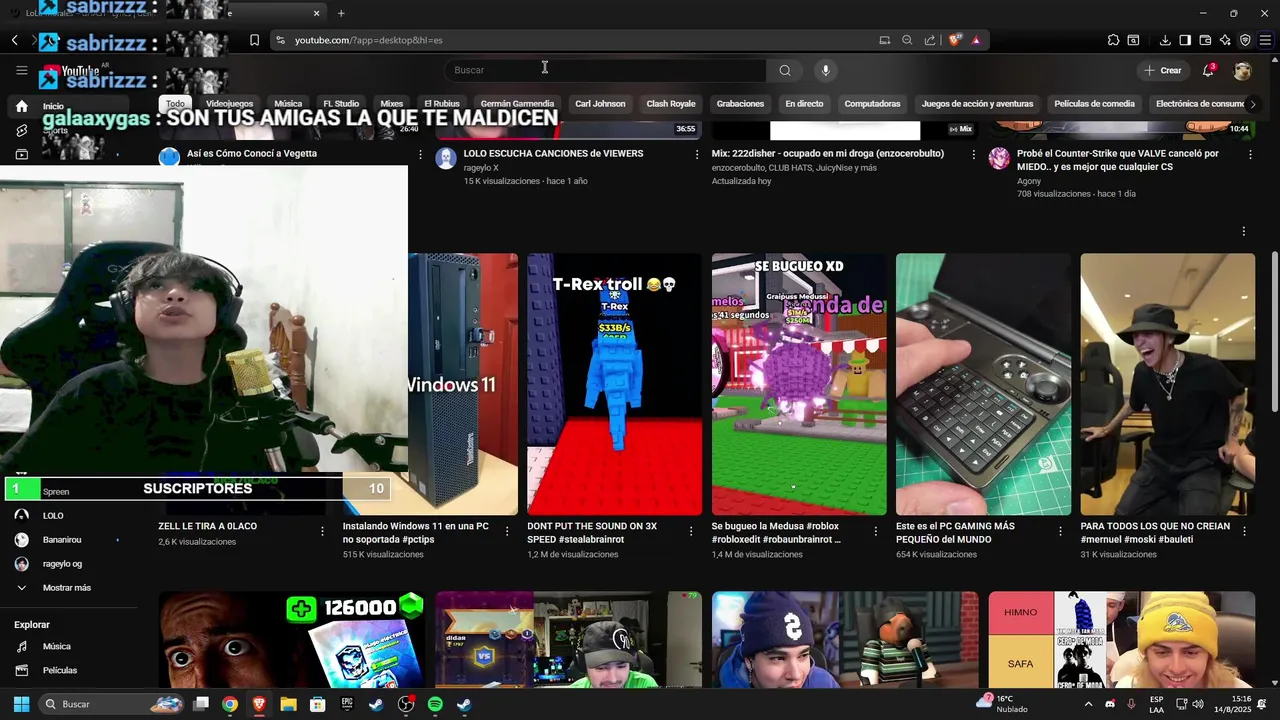Click the OBS Studio taskbar icon
The width and height of the screenshot is (1280, 720).
(x=406, y=704)
